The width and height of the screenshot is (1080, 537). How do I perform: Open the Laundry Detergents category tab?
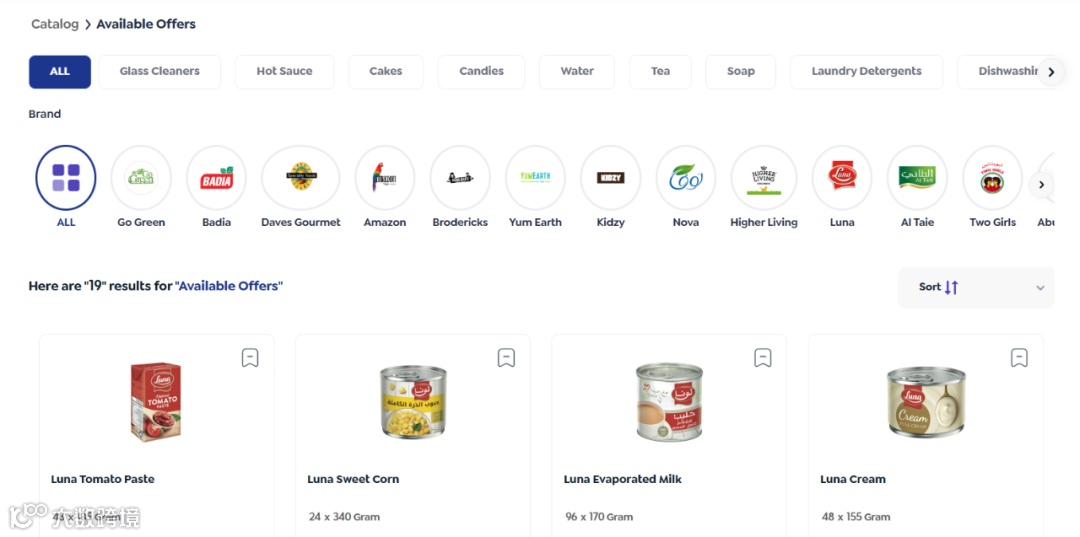click(866, 72)
